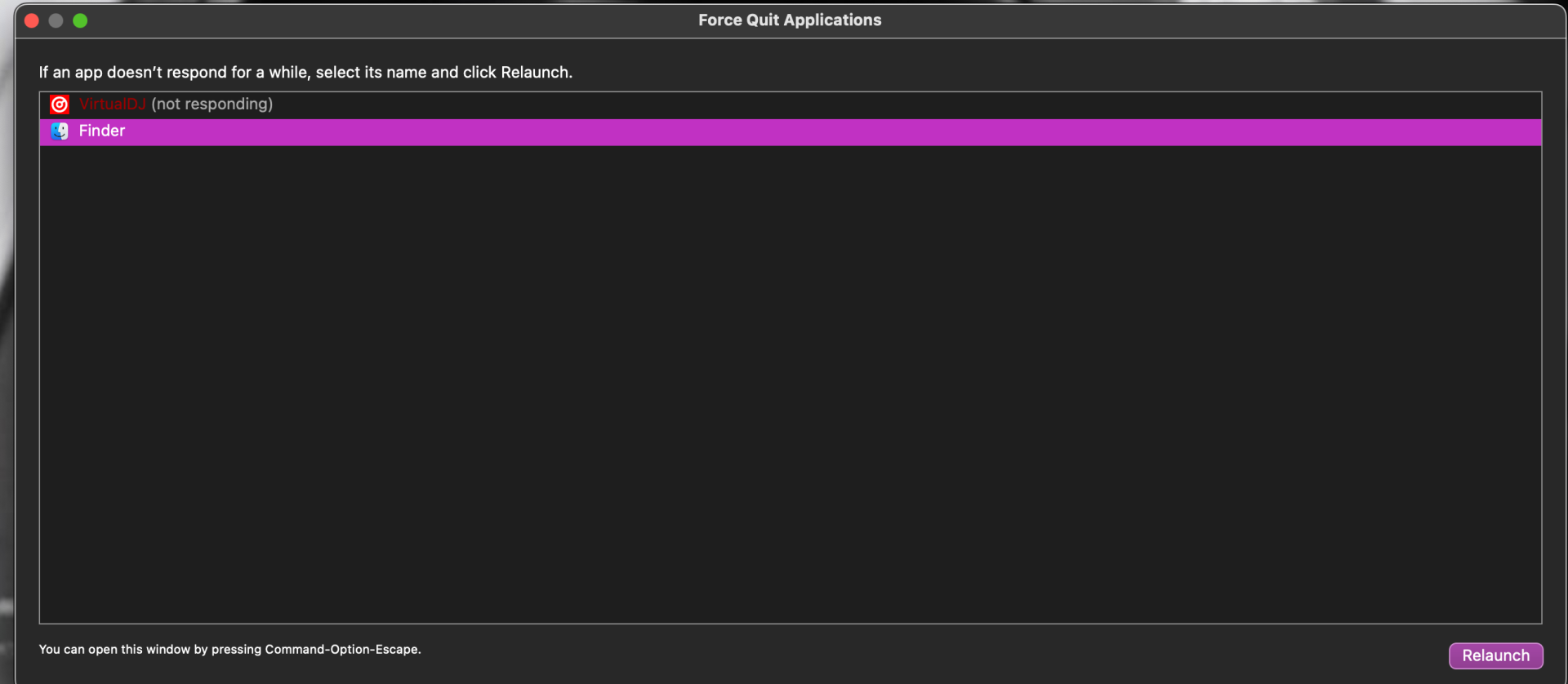Select VirtualDJ (not responding) row
Screen dimensions: 1568x684
[x=791, y=105]
